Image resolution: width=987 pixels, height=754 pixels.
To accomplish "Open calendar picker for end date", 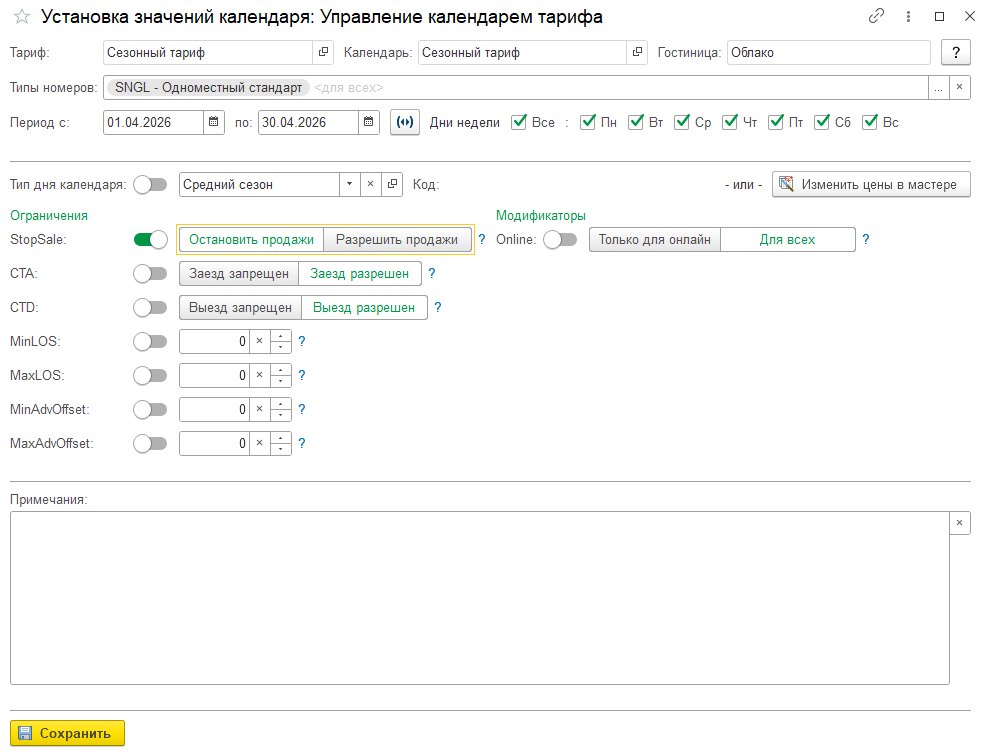I will (x=369, y=123).
